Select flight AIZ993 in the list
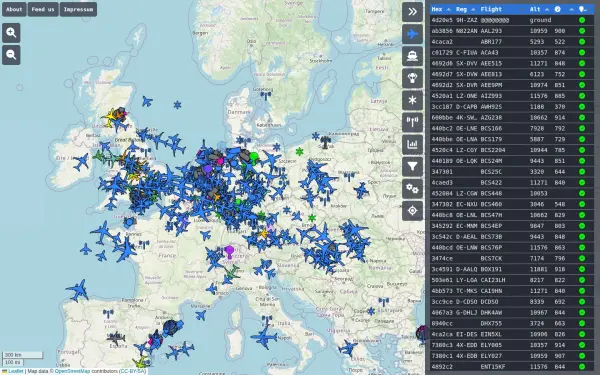 click(512, 96)
